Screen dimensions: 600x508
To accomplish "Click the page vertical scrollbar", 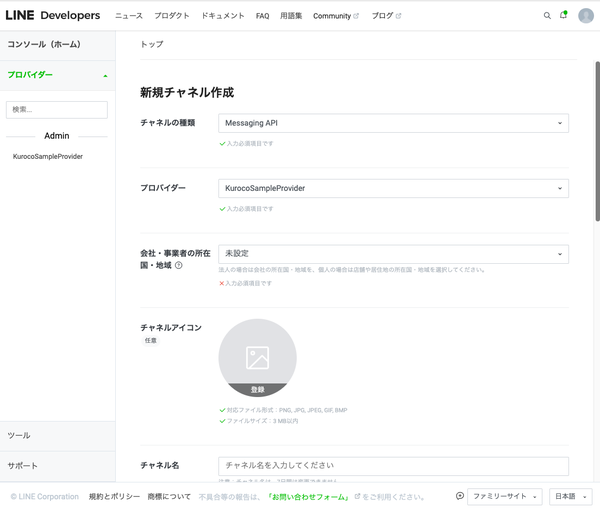I will (597, 141).
